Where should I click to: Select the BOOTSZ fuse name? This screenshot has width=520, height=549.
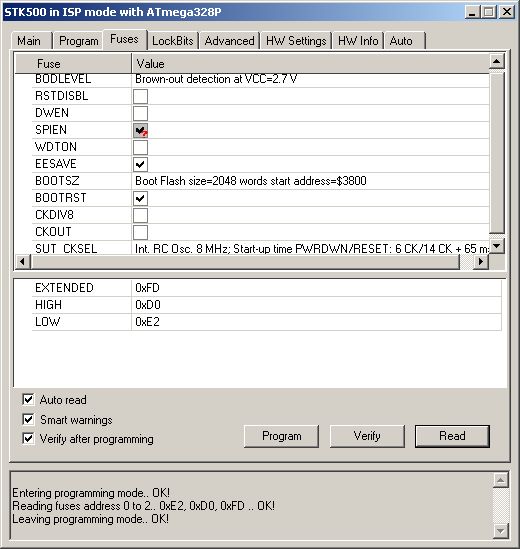pyautogui.click(x=57, y=181)
